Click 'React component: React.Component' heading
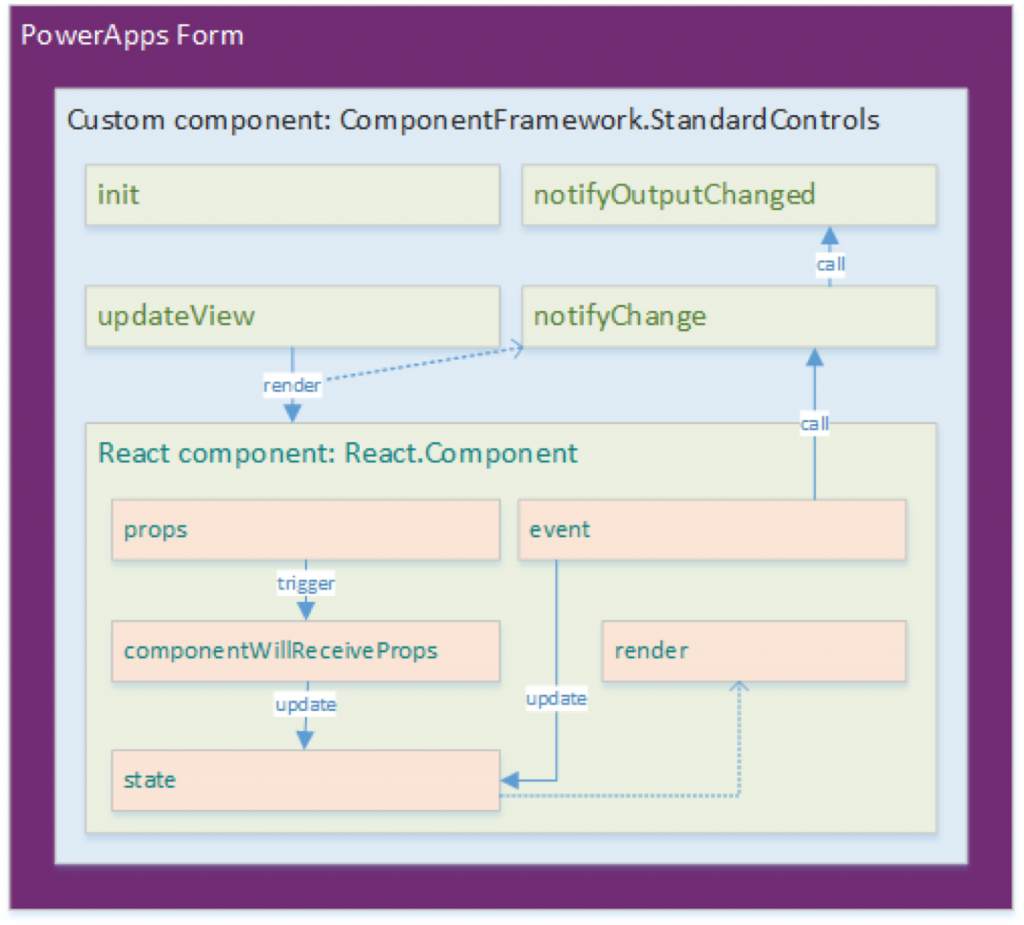 (x=338, y=453)
